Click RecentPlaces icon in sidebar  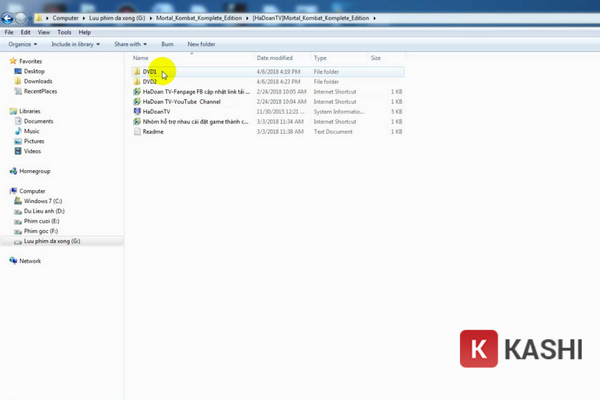[18, 91]
